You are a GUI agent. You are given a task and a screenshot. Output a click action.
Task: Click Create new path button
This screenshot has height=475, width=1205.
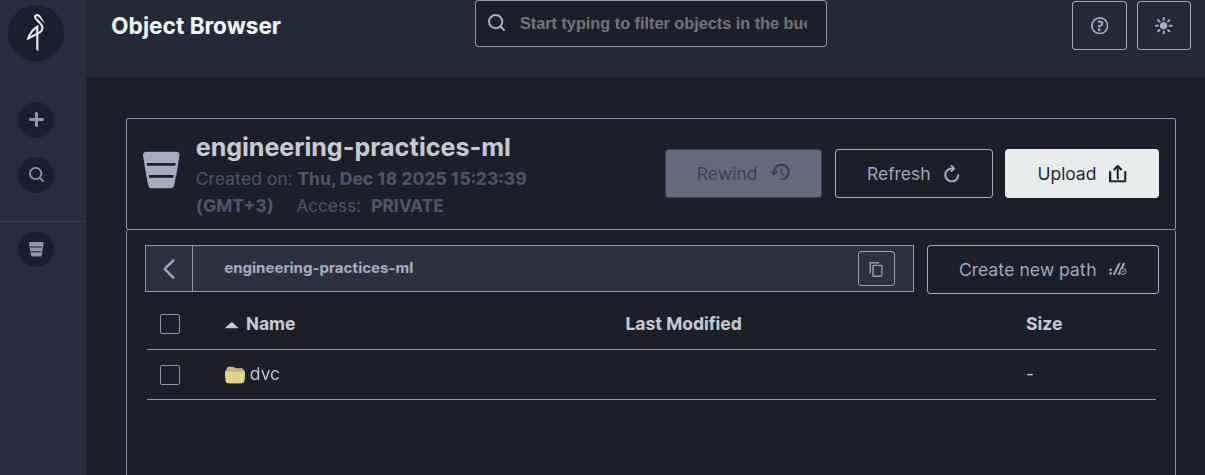[x=1042, y=270]
